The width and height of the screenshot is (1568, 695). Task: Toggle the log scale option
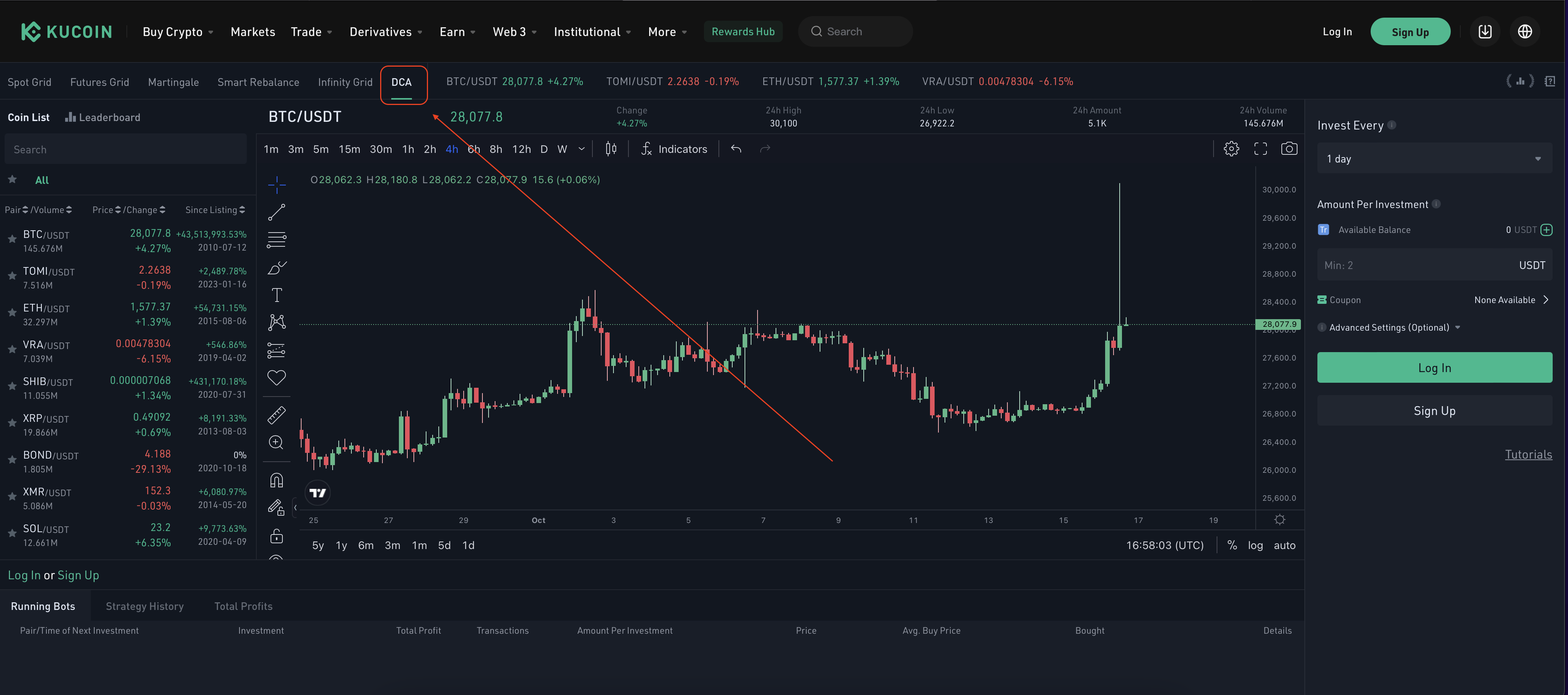1255,545
